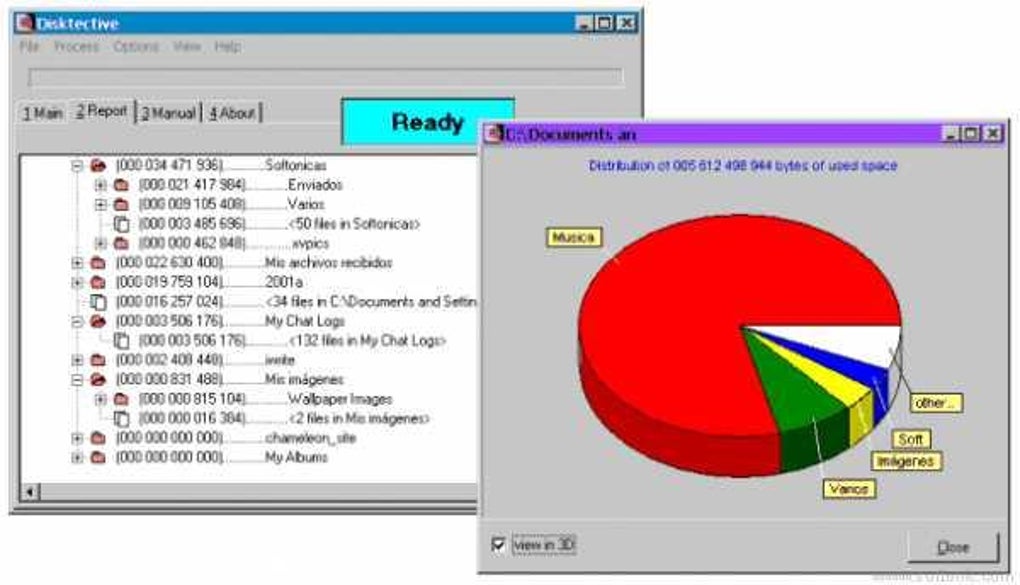The width and height of the screenshot is (1020, 585).
Task: Open the 4 About tab
Action: (232, 113)
